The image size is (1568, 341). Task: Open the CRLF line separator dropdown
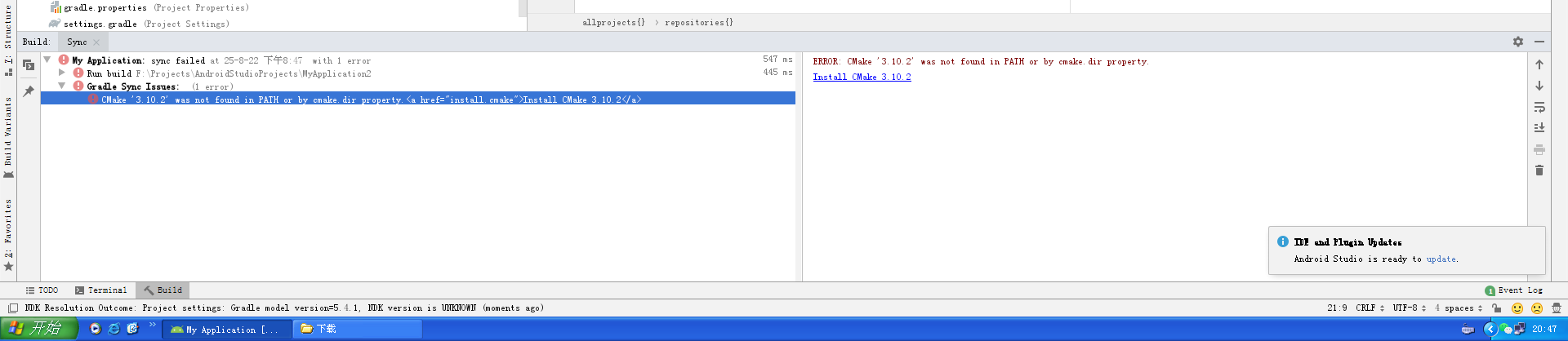(1370, 308)
